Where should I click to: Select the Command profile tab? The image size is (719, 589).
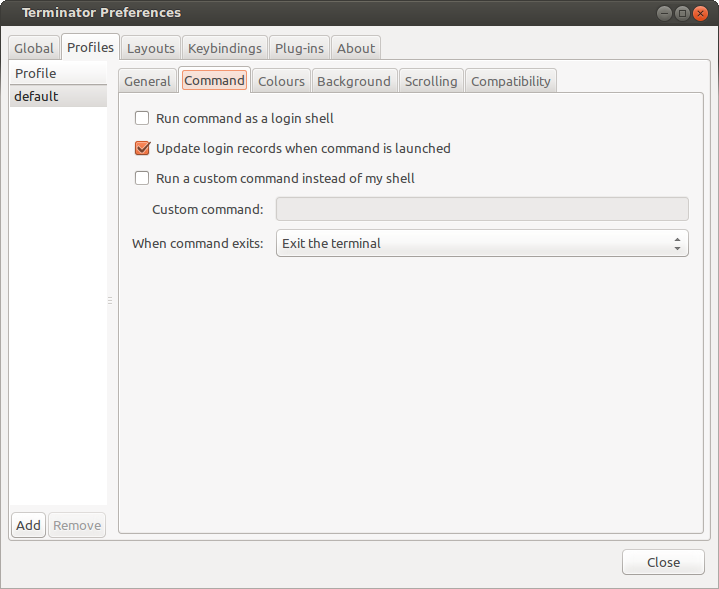tap(214, 80)
